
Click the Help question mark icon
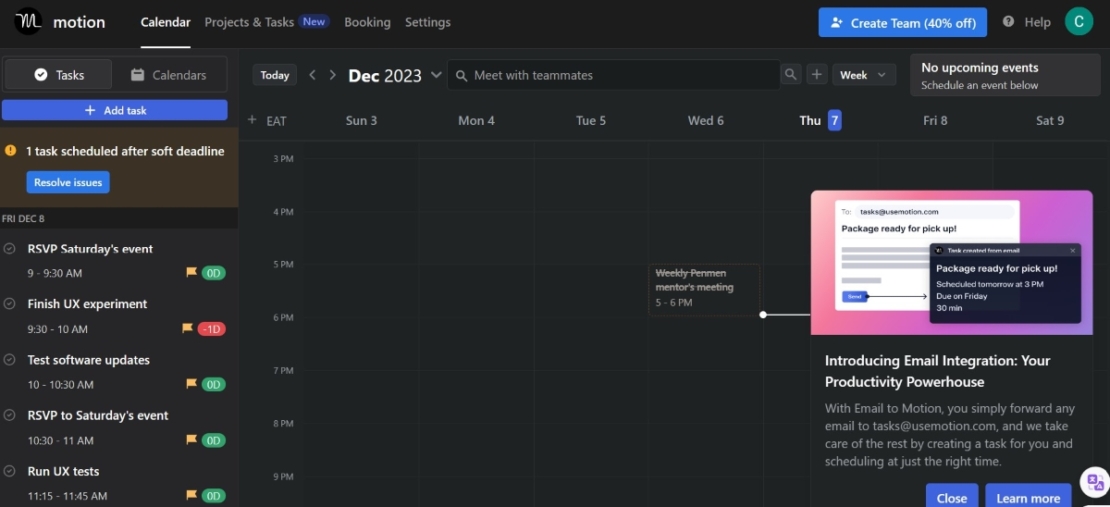(x=1008, y=22)
